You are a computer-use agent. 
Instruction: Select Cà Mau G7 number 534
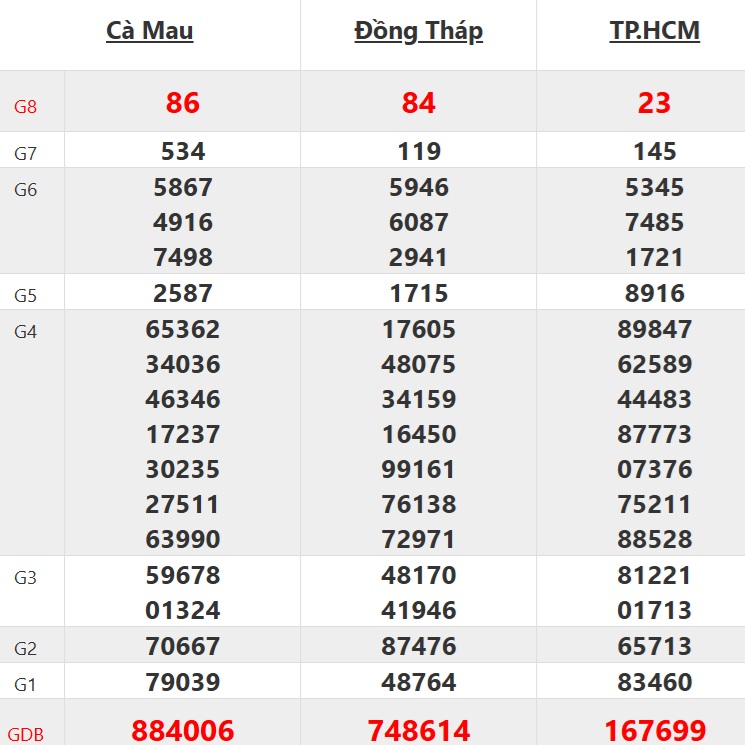pos(183,152)
